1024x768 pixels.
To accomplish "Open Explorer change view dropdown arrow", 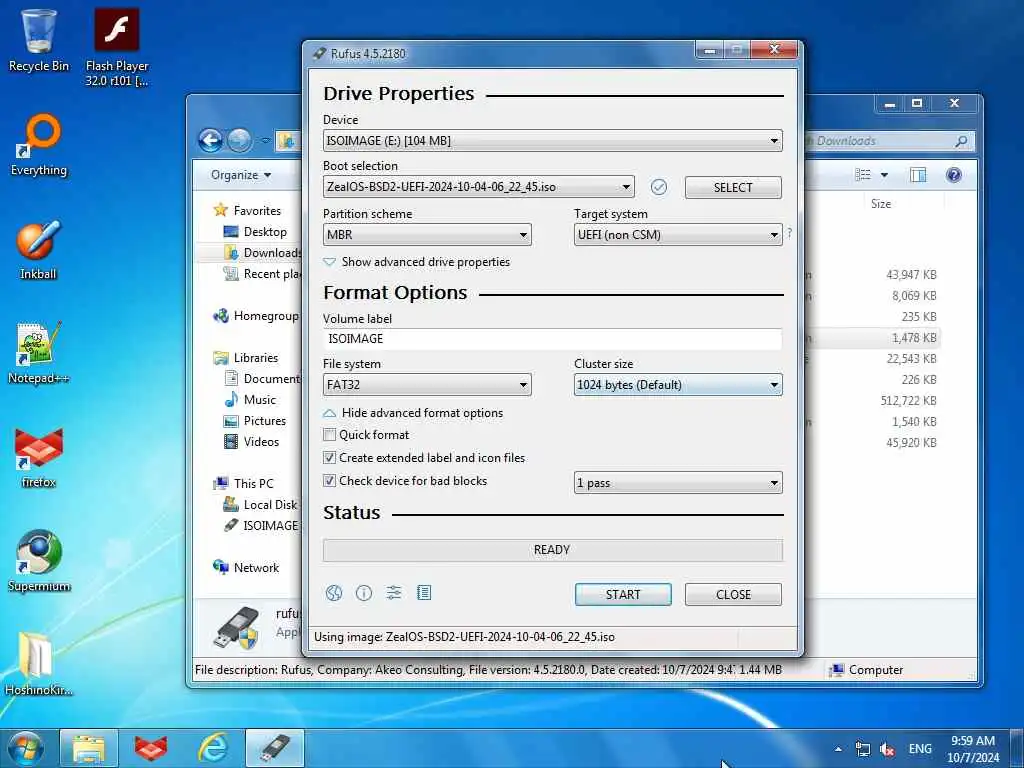I will [884, 175].
